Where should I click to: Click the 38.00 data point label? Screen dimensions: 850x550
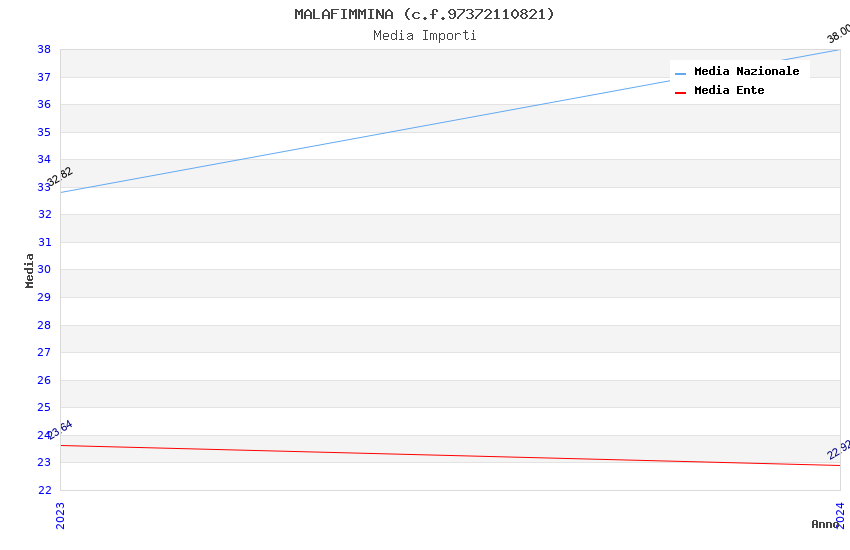pyautogui.click(x=838, y=33)
